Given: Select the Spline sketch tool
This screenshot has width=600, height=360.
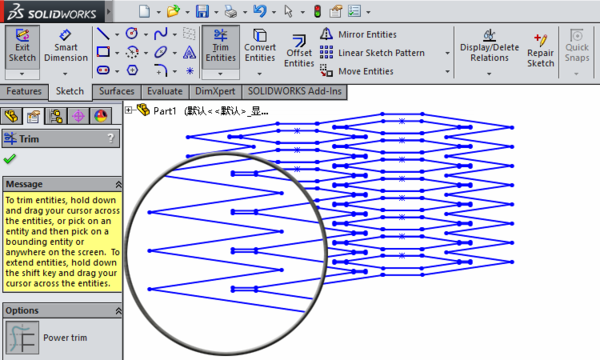Looking at the screenshot, I should [x=161, y=34].
